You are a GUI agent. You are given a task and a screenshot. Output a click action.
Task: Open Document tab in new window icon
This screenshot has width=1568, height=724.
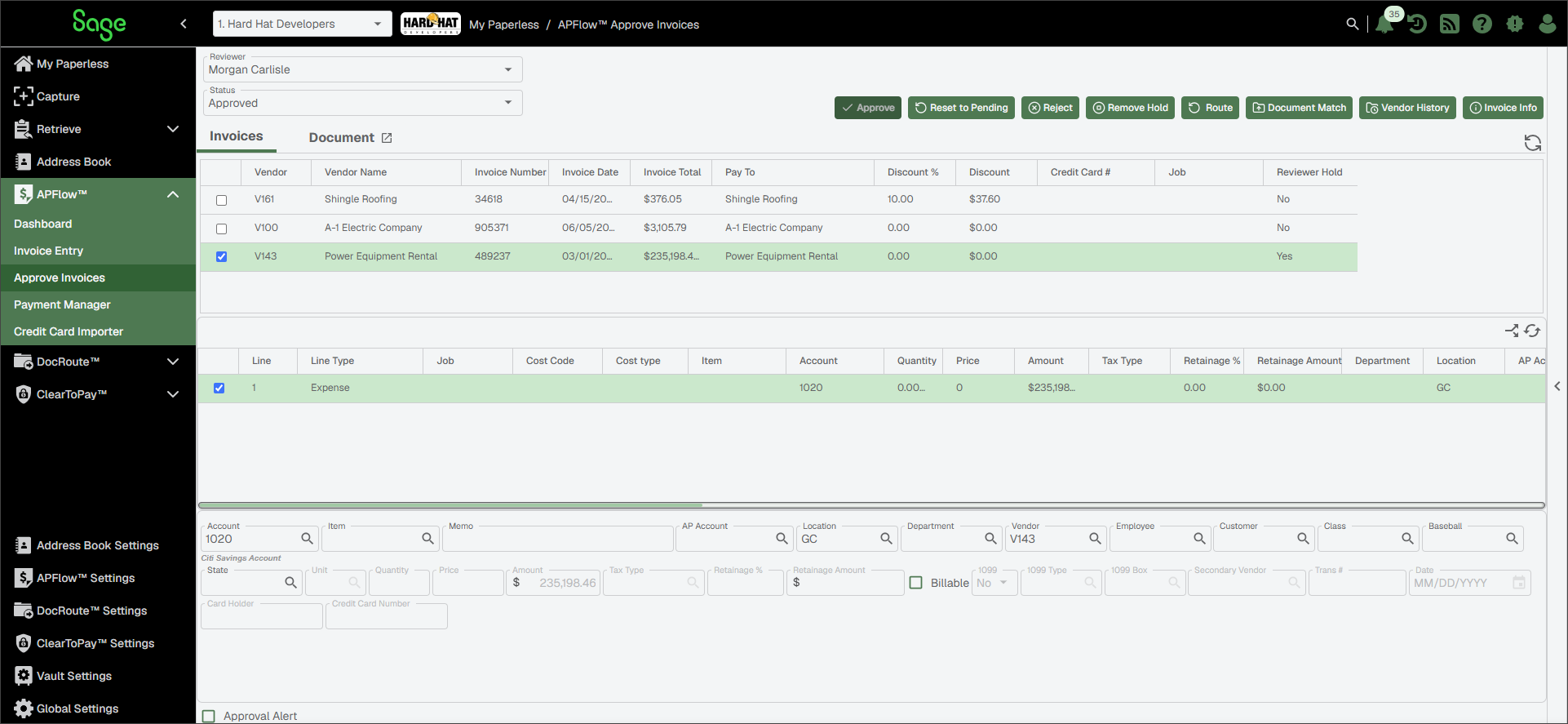tap(387, 138)
